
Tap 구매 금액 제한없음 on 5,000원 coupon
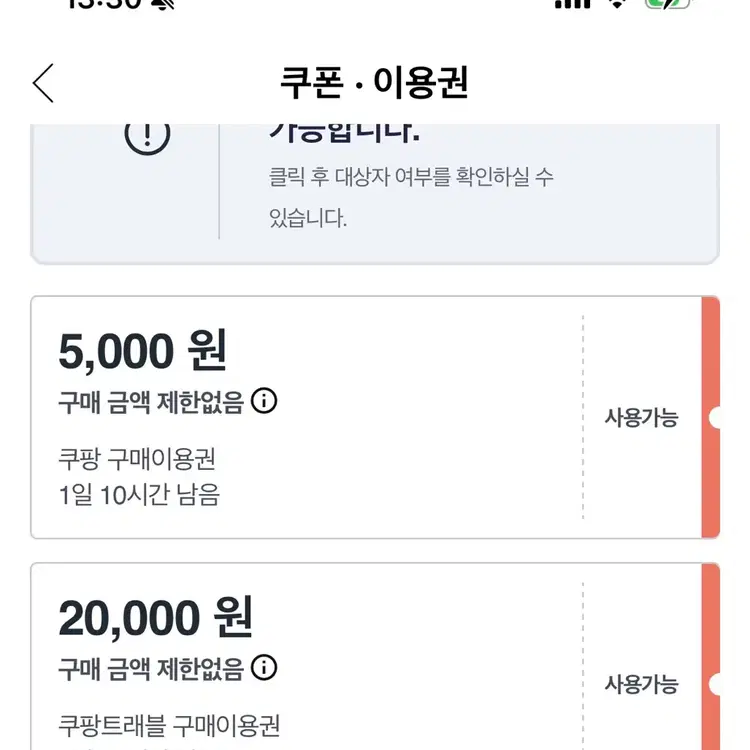point(151,402)
